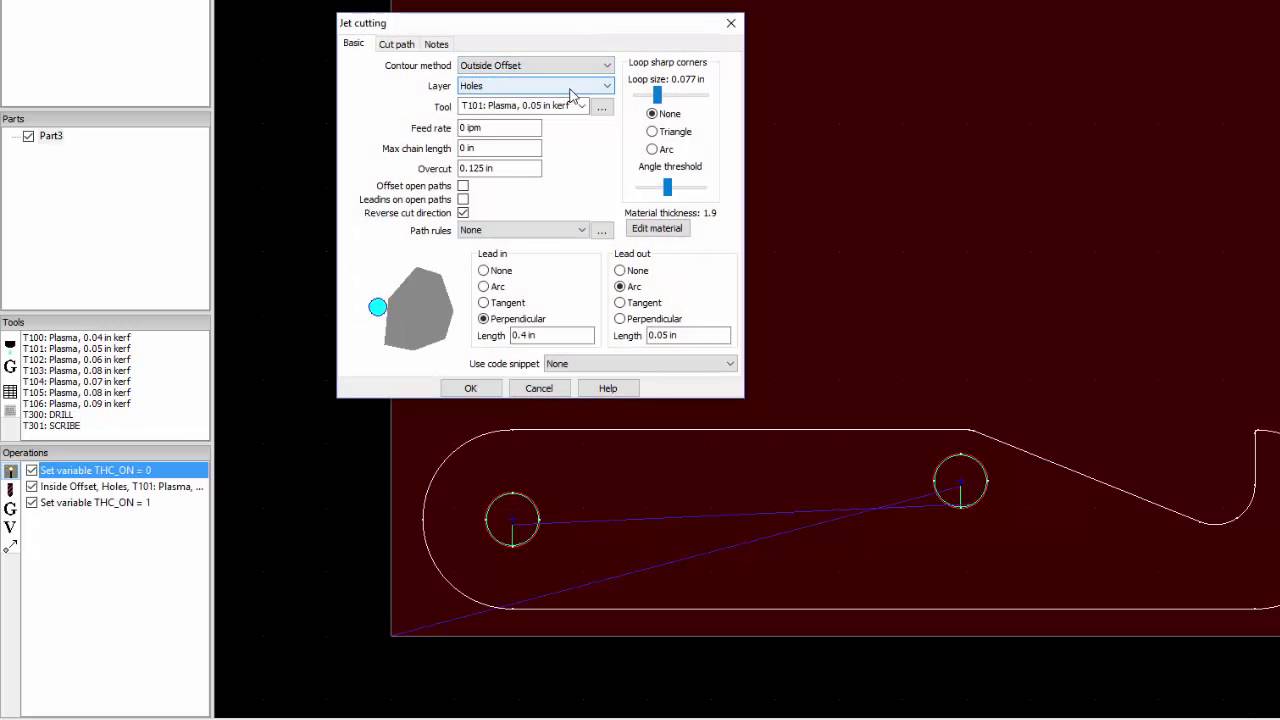Select T104: Plasma, 0.07 in kerf tool
This screenshot has width=1280, height=720.
tap(77, 382)
